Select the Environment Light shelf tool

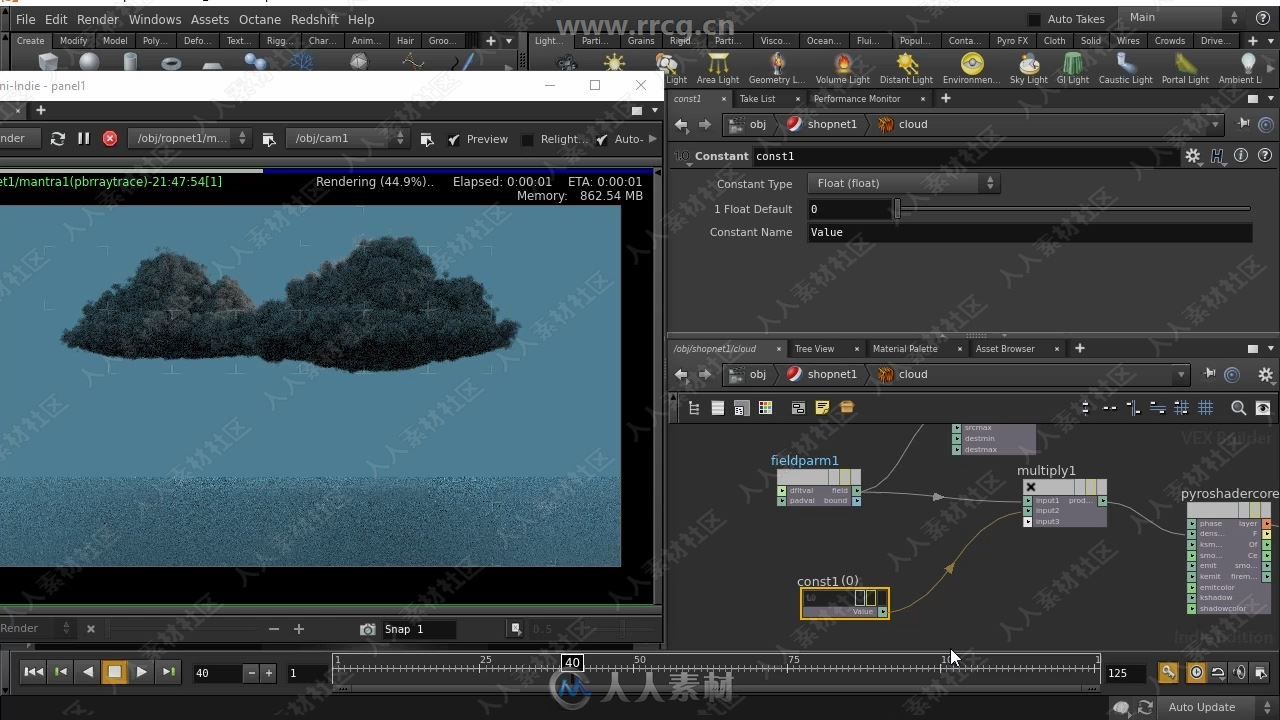[x=971, y=69]
